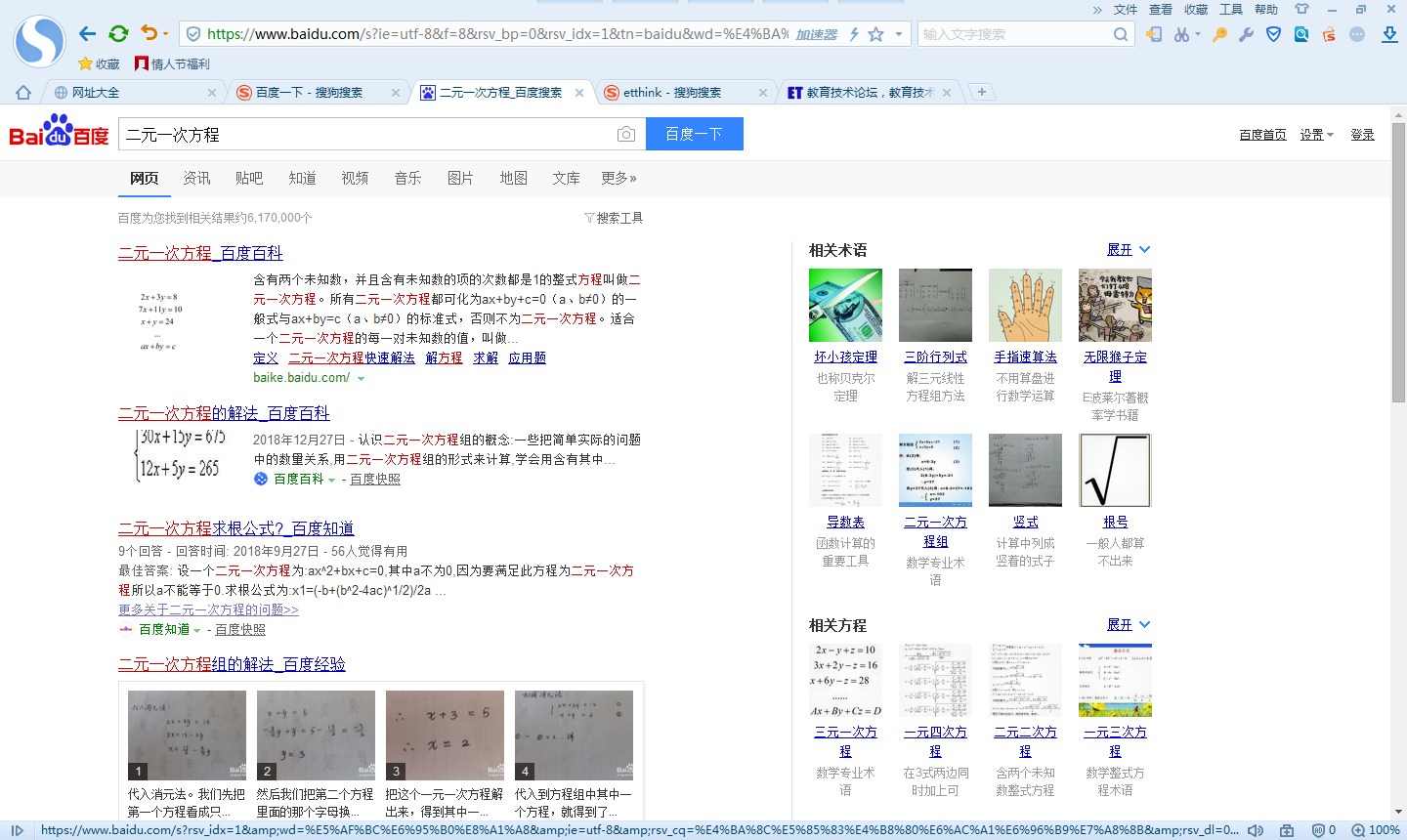The image size is (1407, 840).
Task: Switch to the 教育技术论坛 tab
Action: point(870,93)
